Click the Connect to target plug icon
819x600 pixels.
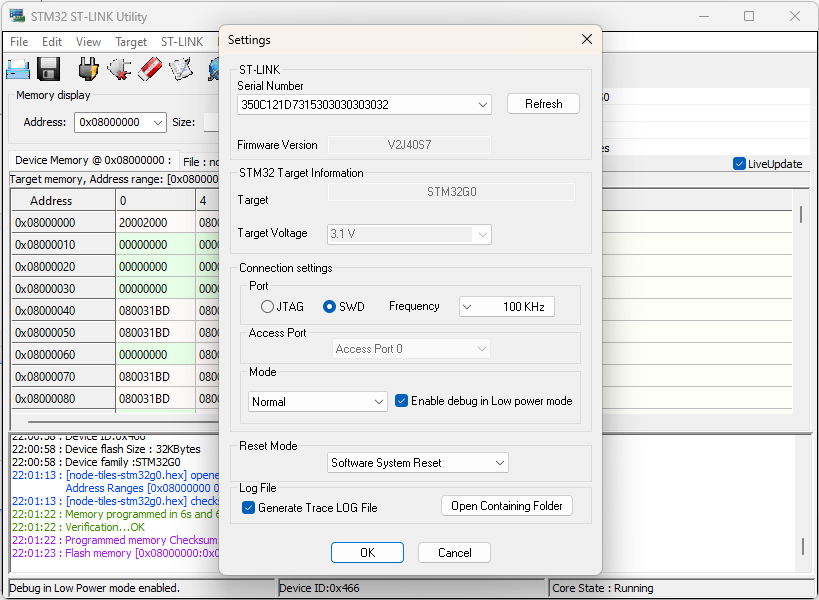coord(88,69)
